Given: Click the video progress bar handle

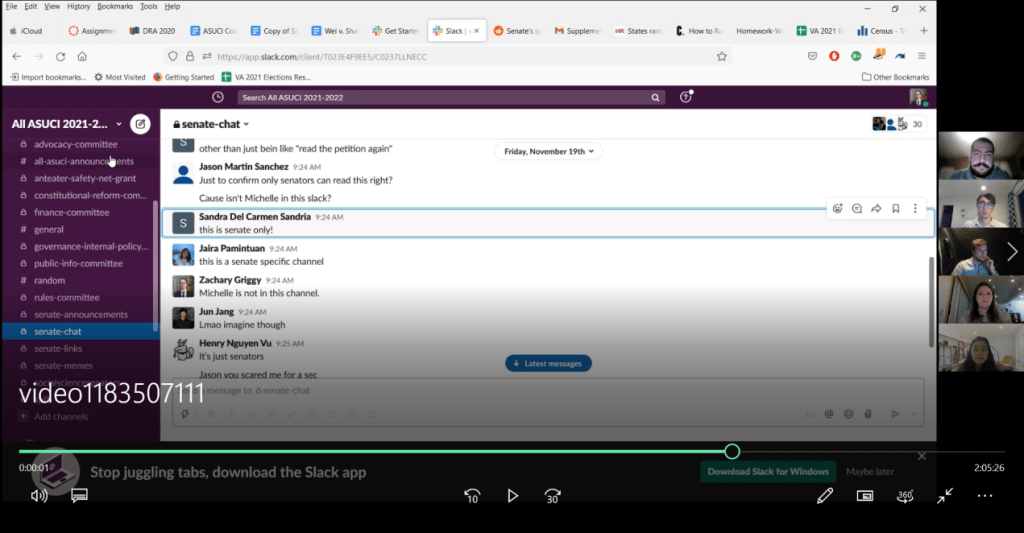Looking at the screenshot, I should pyautogui.click(x=732, y=452).
